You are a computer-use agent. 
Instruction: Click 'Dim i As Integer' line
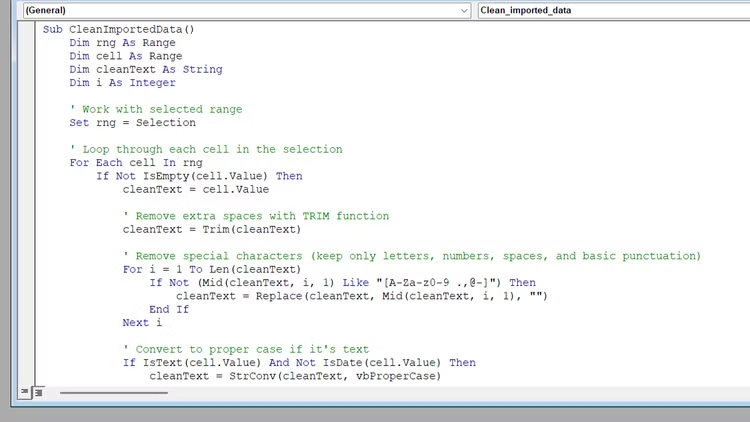point(122,83)
